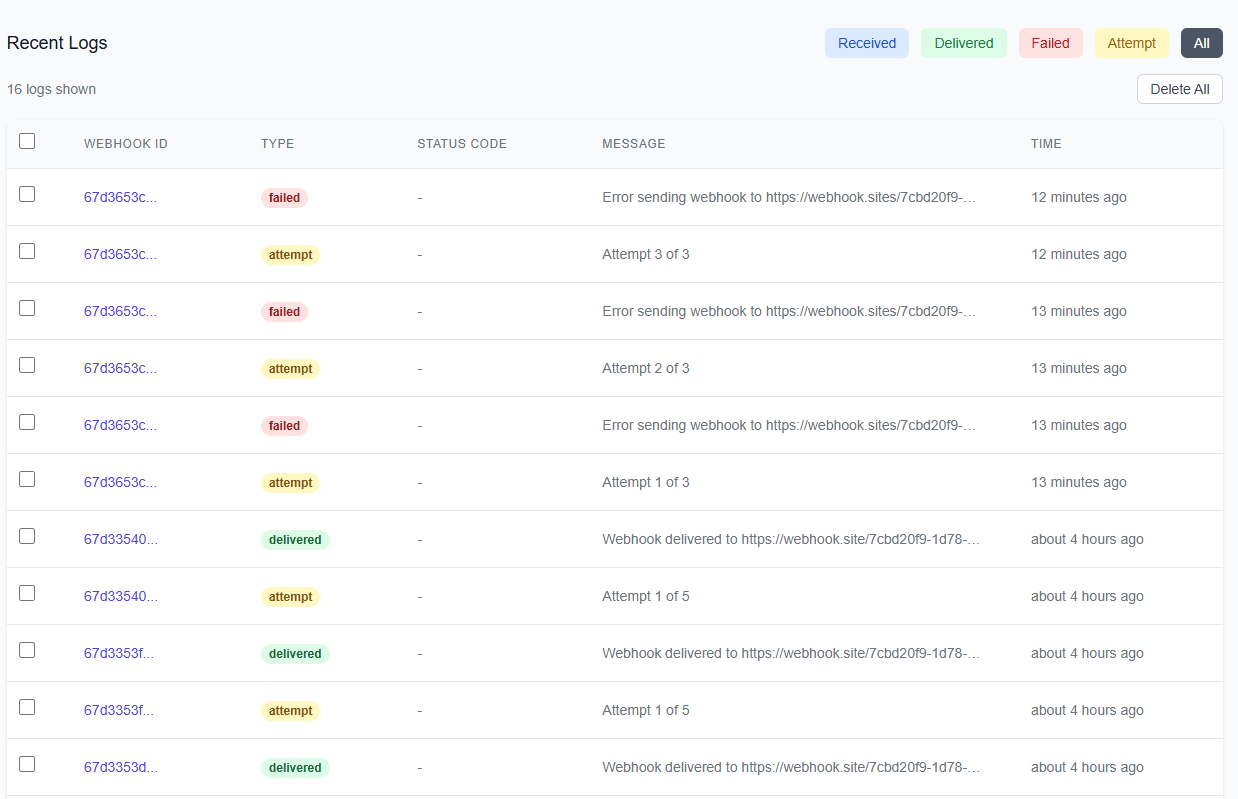Click the delivered badge in the 67d3353d row
This screenshot has width=1238, height=799.
click(x=295, y=768)
